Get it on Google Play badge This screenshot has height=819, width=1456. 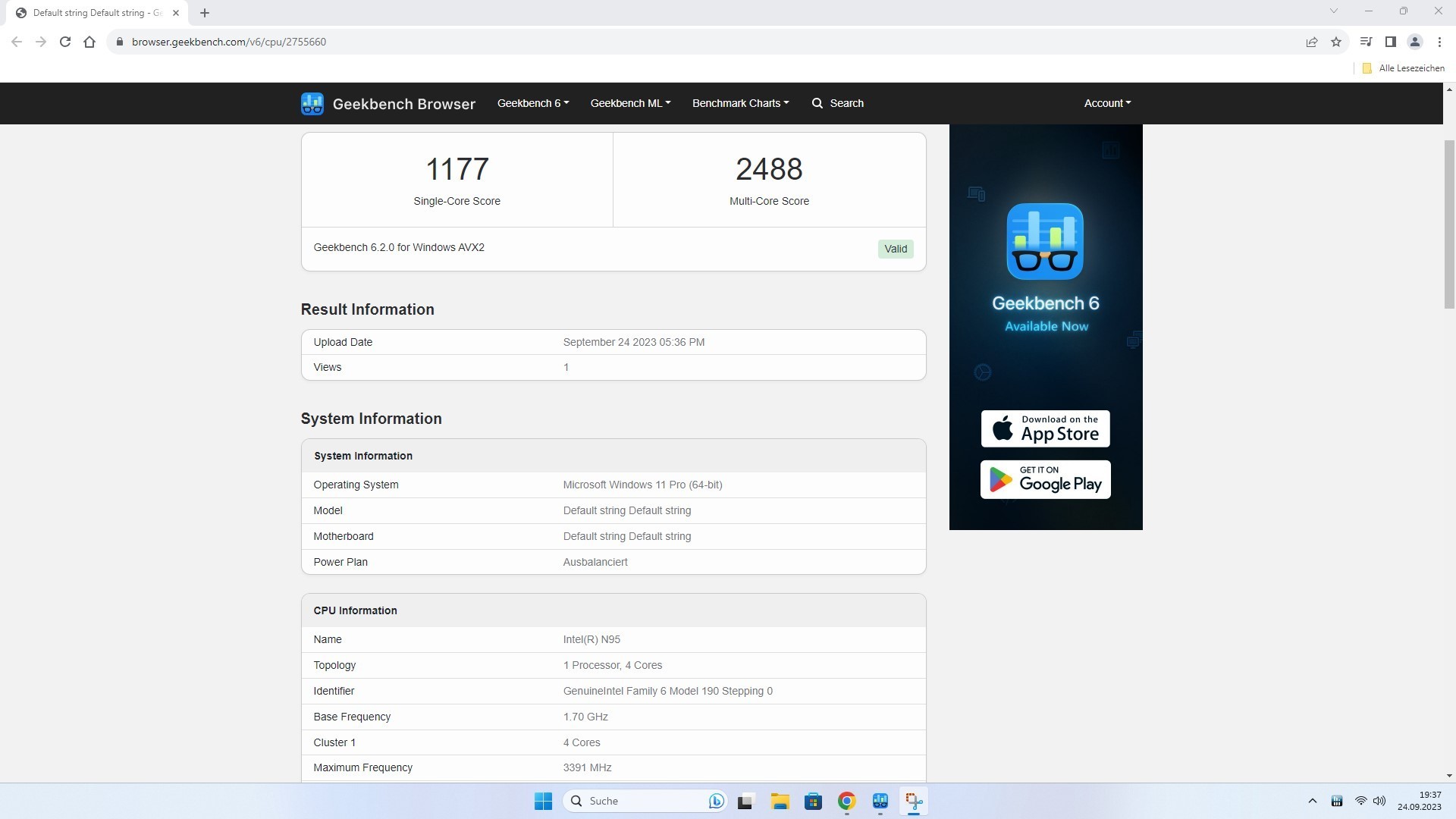tap(1045, 479)
